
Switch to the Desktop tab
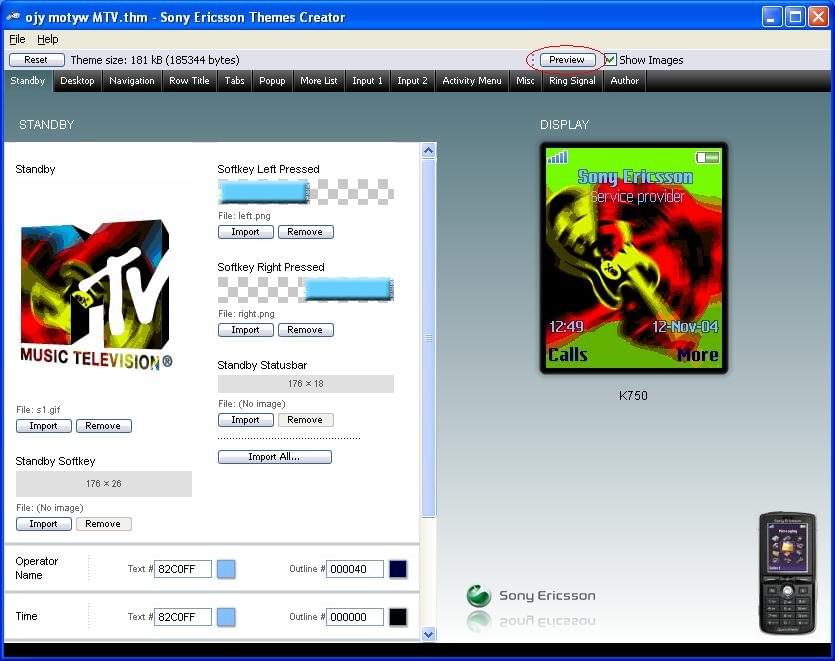pyautogui.click(x=77, y=81)
